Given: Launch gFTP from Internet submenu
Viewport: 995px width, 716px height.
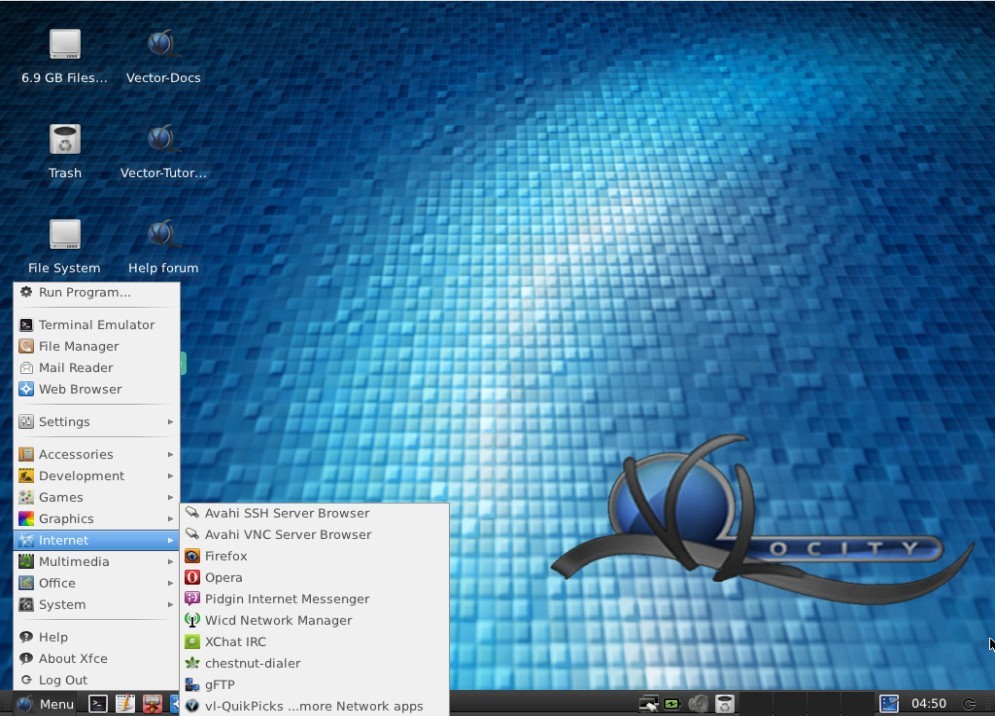Looking at the screenshot, I should pos(315,686).
